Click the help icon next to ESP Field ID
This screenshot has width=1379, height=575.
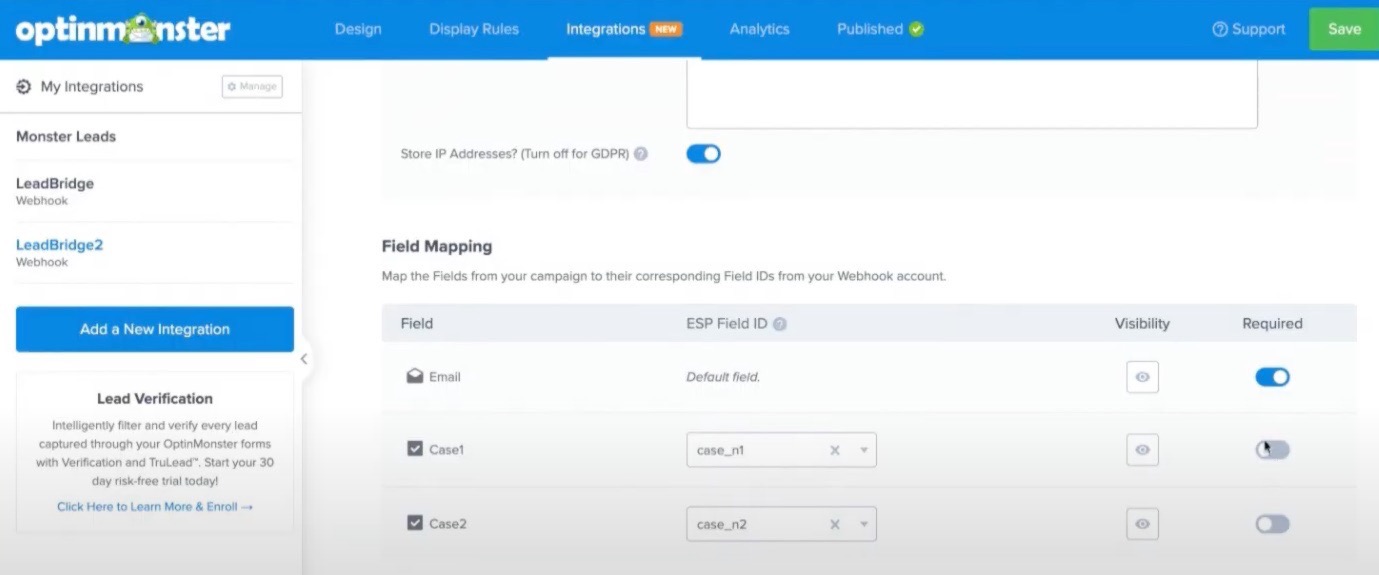[x=780, y=324]
